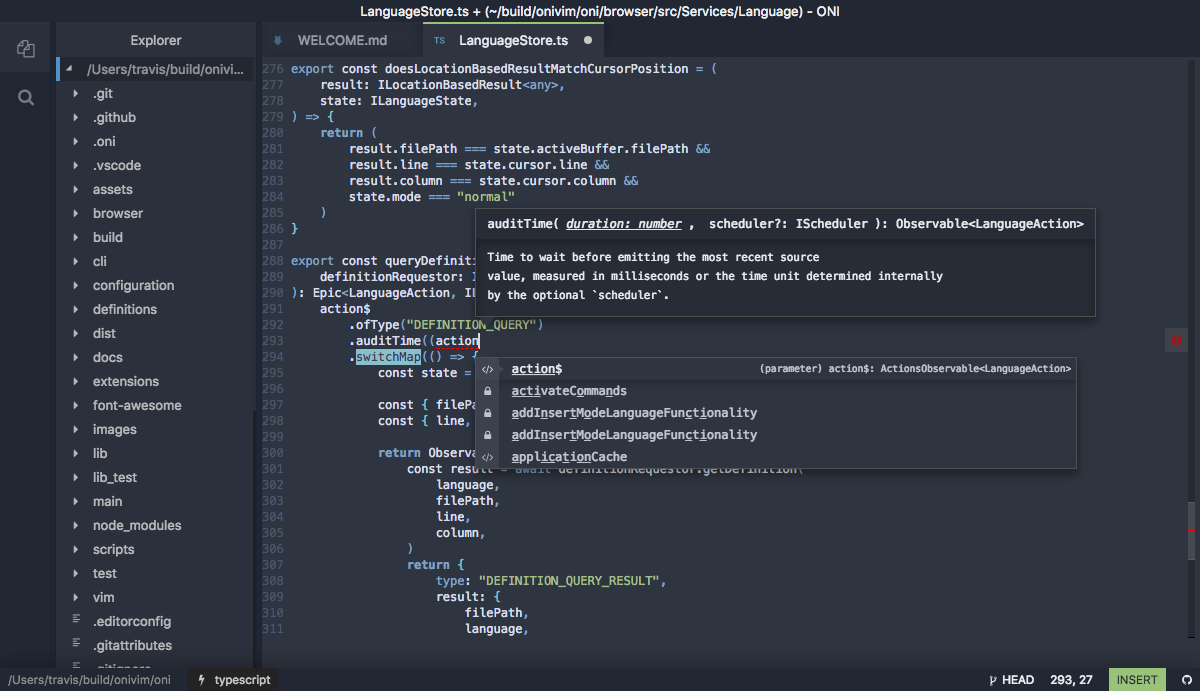1200x691 pixels.
Task: Open the .editorconfig file
Action: pos(131,621)
